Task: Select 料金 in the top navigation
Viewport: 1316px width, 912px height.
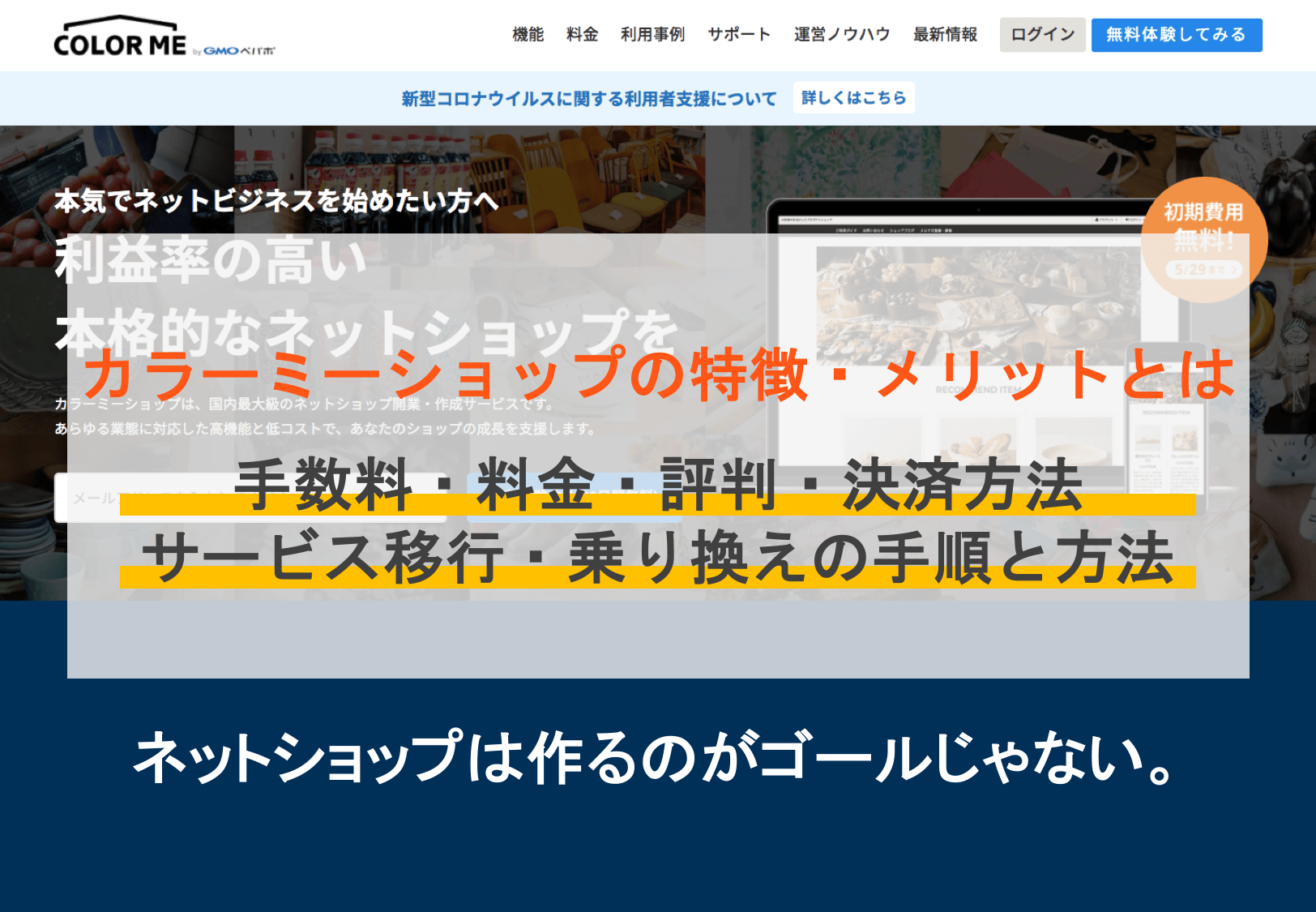Action: (x=581, y=35)
